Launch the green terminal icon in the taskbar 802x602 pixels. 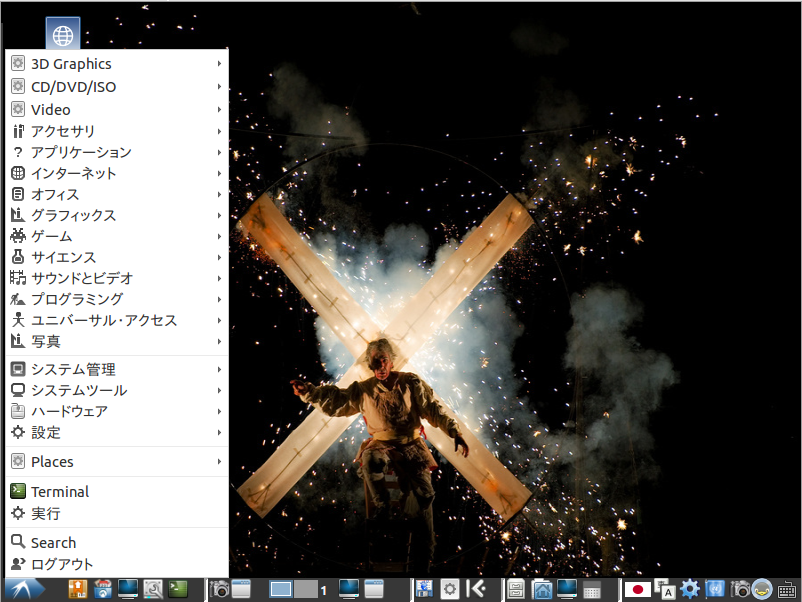tap(177, 590)
